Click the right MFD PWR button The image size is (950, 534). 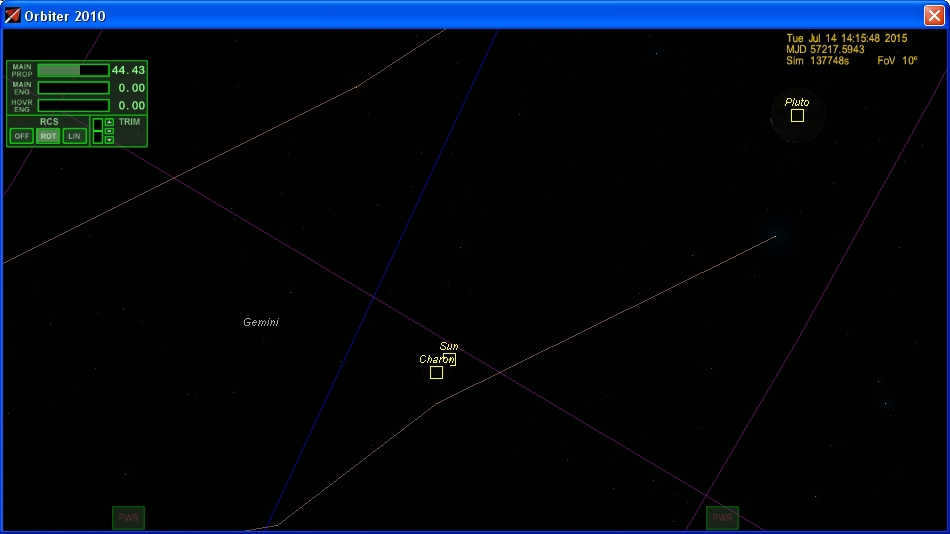[x=722, y=518]
